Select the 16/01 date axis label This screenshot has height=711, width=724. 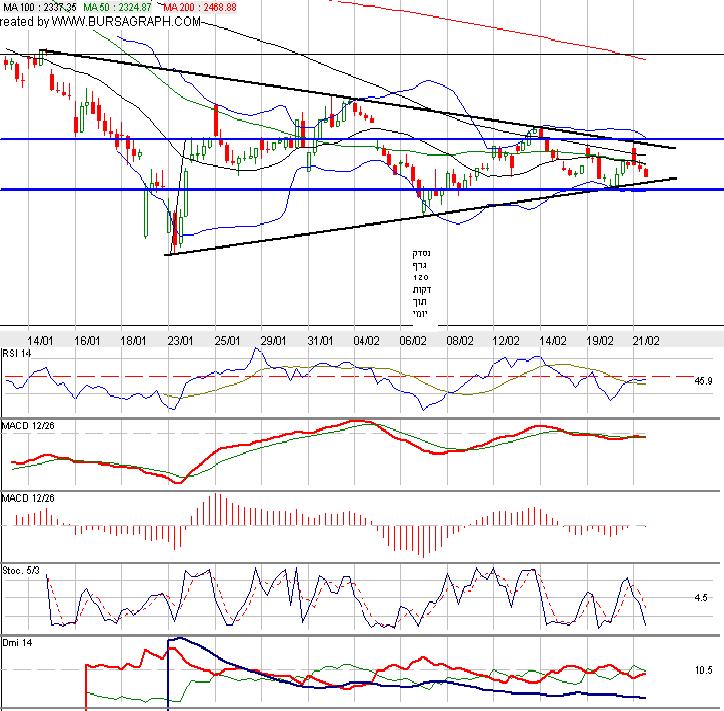point(87,341)
